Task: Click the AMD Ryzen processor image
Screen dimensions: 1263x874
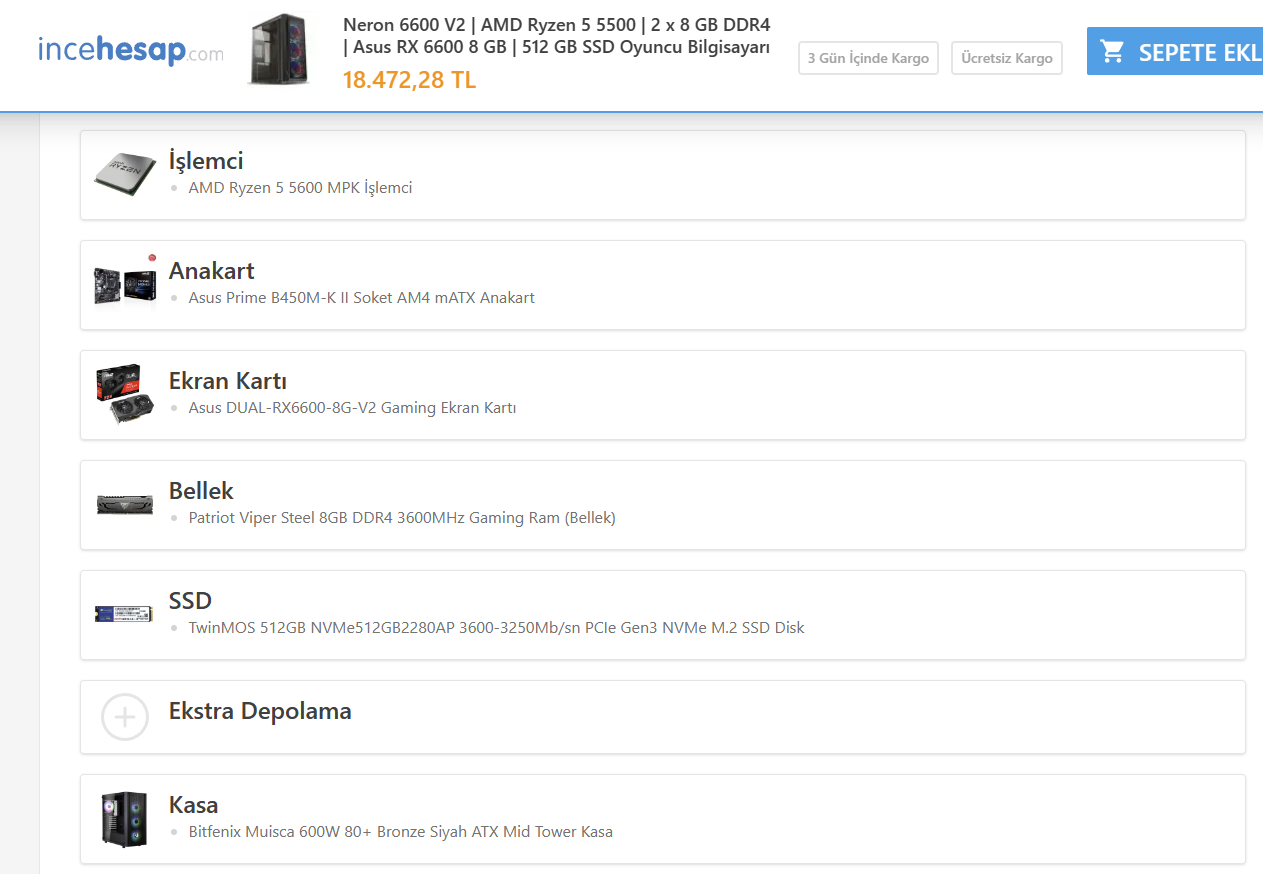Action: pyautogui.click(x=125, y=174)
